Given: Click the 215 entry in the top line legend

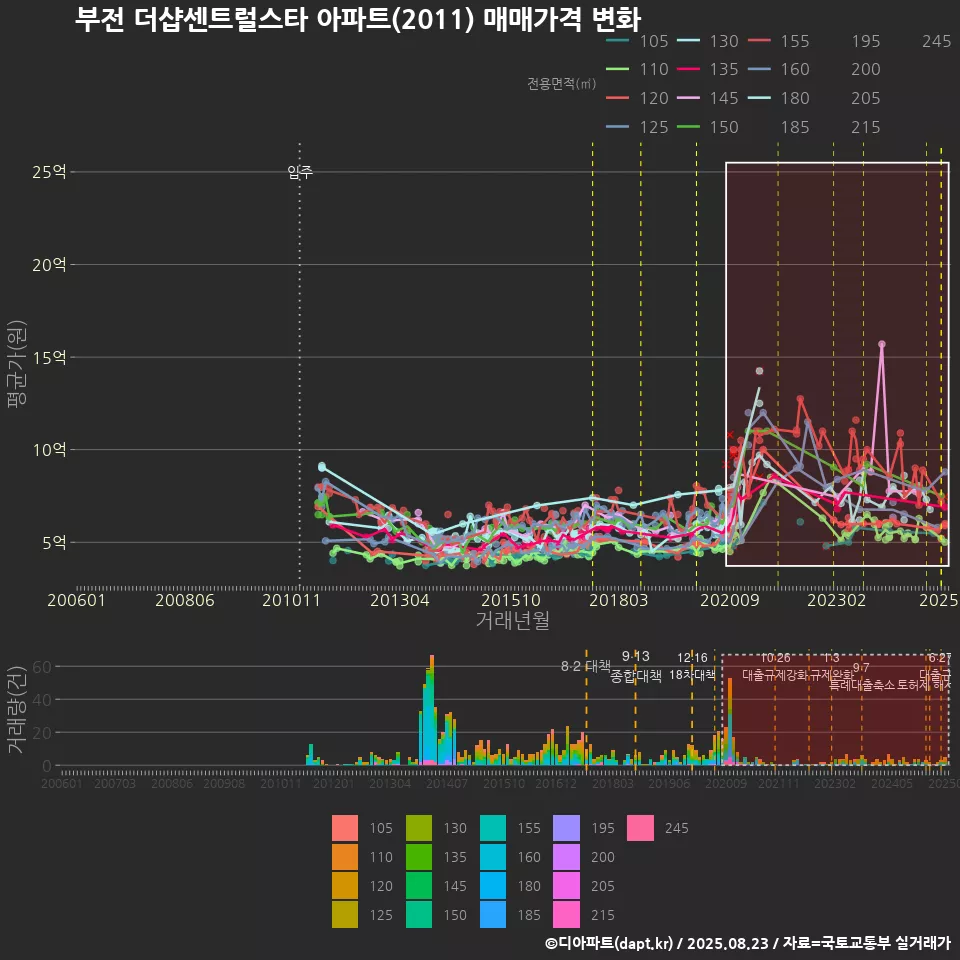Looking at the screenshot, I should (866, 127).
